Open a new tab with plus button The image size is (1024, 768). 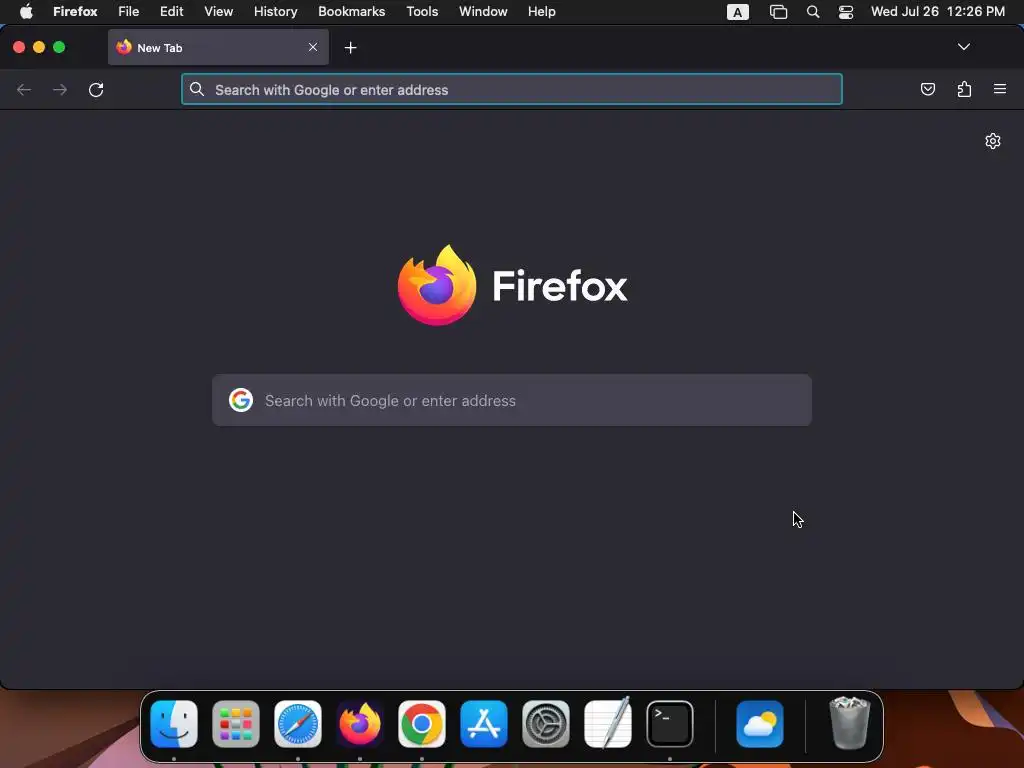click(x=351, y=48)
